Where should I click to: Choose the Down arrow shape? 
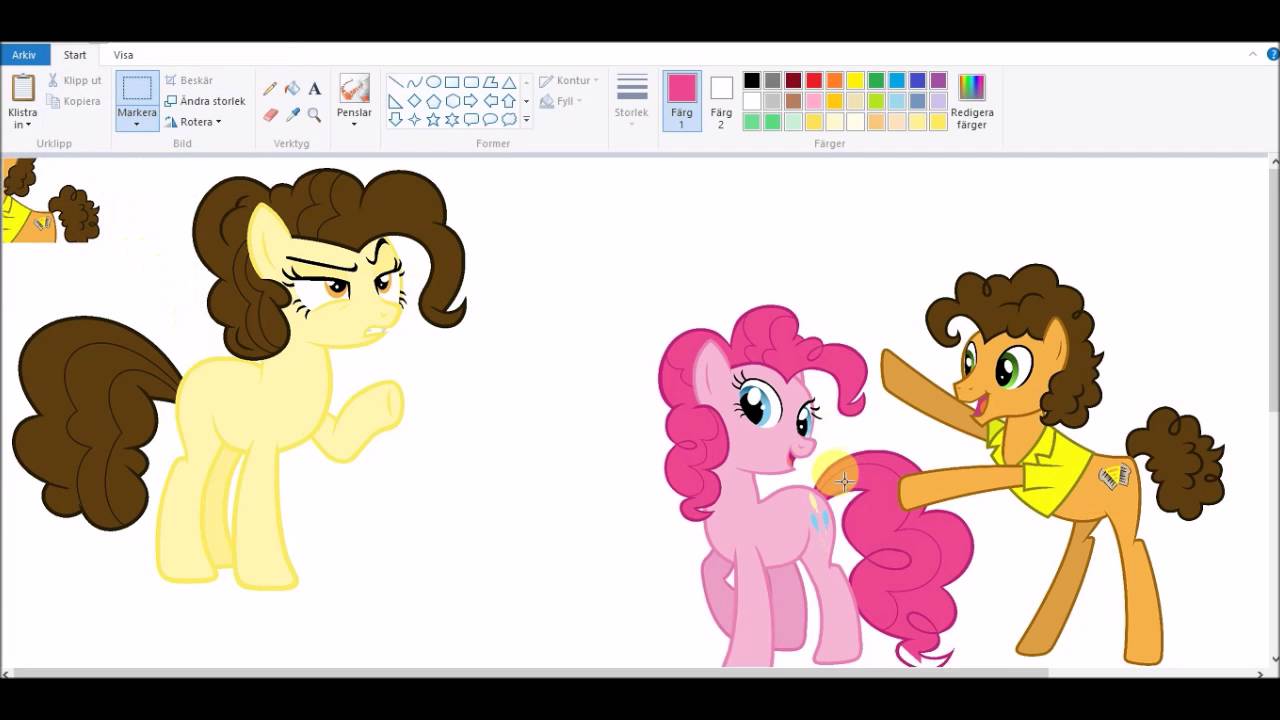pos(395,119)
